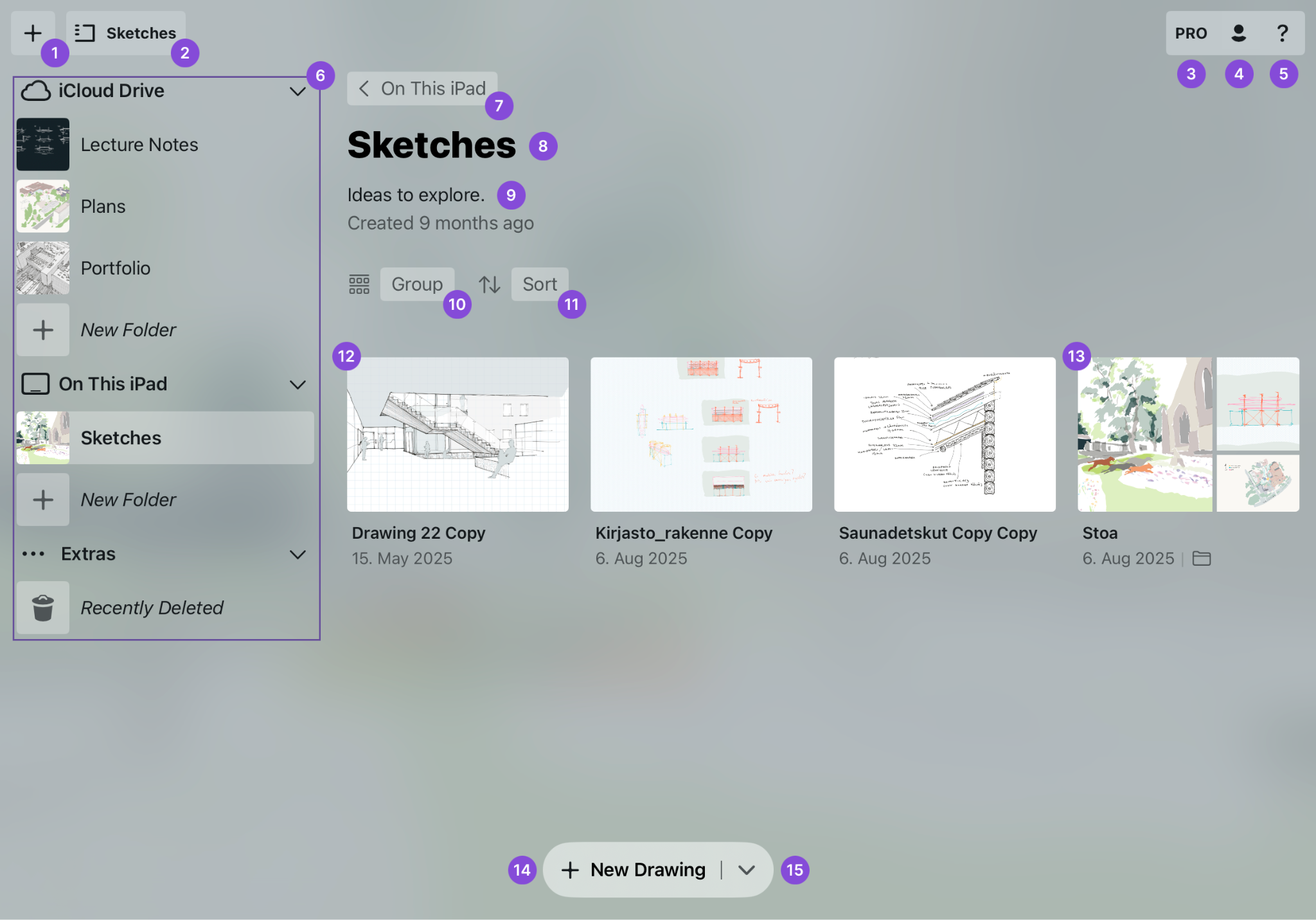The height and width of the screenshot is (920, 1316).
Task: Click the Plans folder thumbnail
Action: (43, 206)
